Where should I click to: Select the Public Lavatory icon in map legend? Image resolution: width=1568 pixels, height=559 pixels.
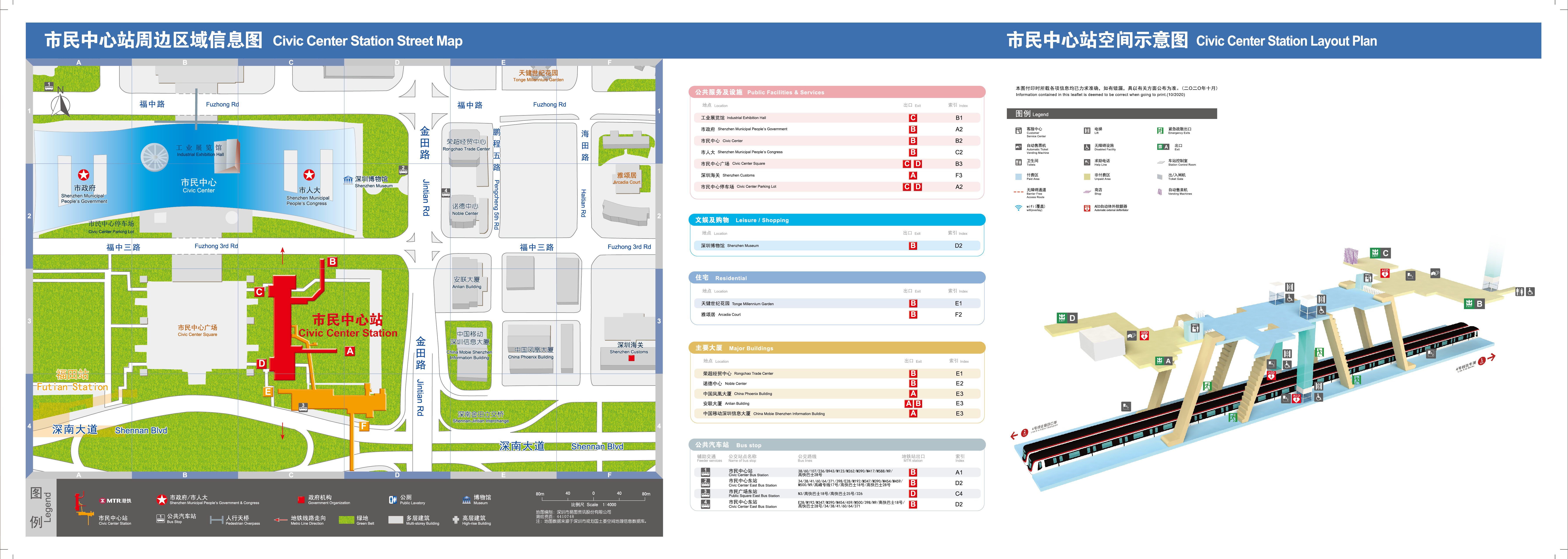click(x=393, y=500)
